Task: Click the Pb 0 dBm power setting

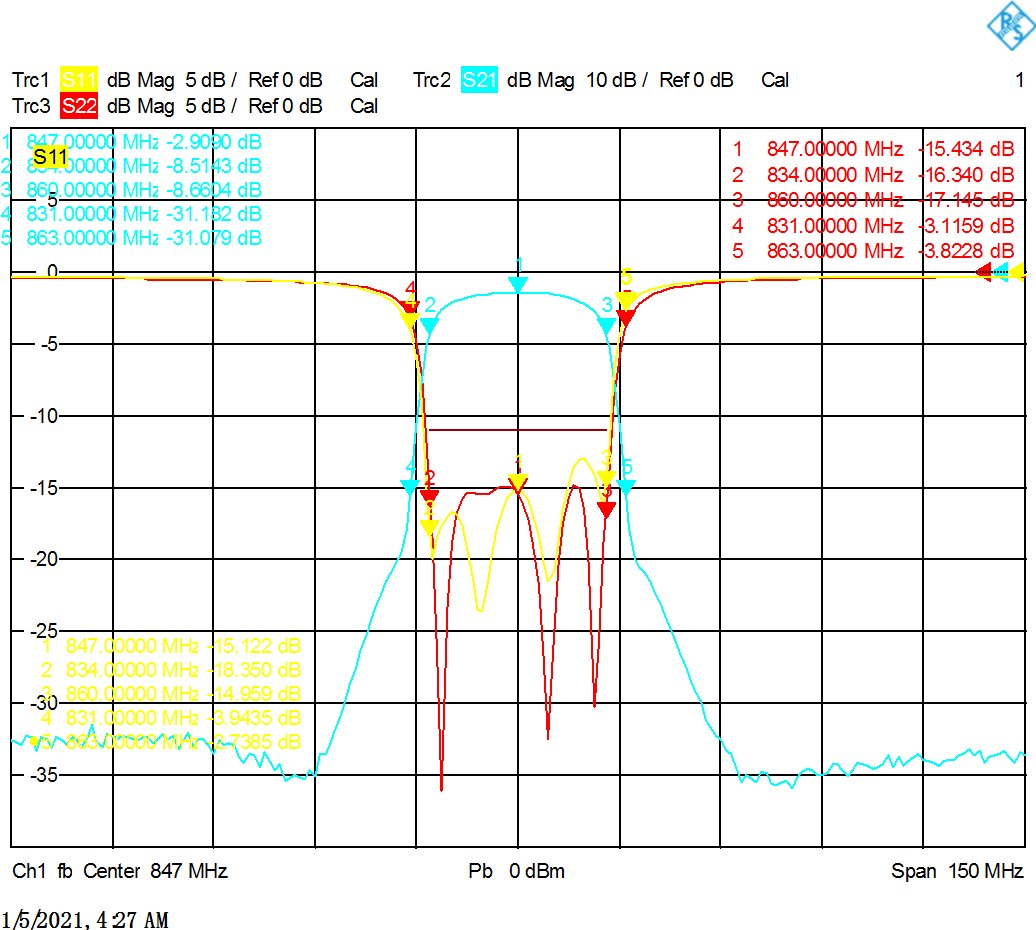Action: [517, 871]
